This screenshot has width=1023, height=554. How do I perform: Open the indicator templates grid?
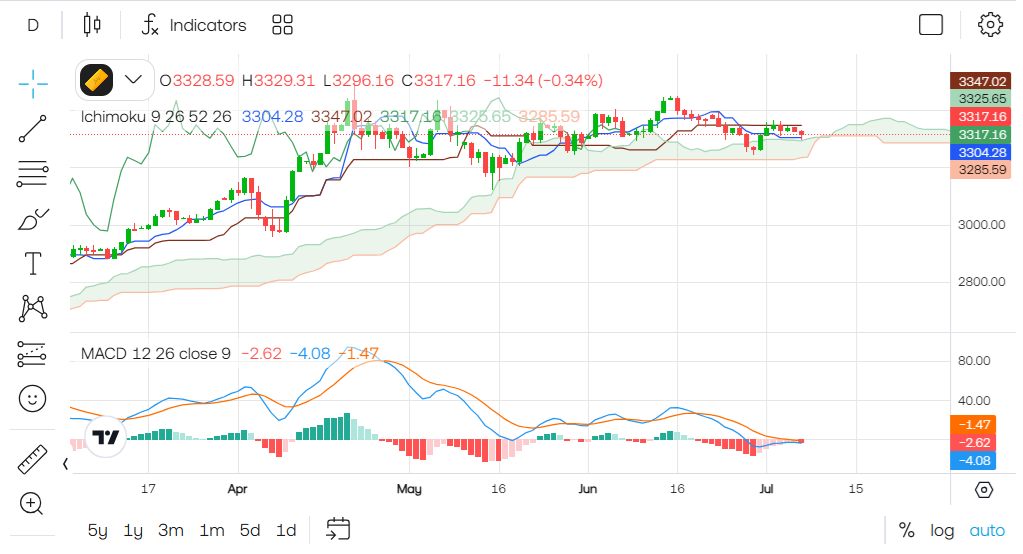pos(282,25)
